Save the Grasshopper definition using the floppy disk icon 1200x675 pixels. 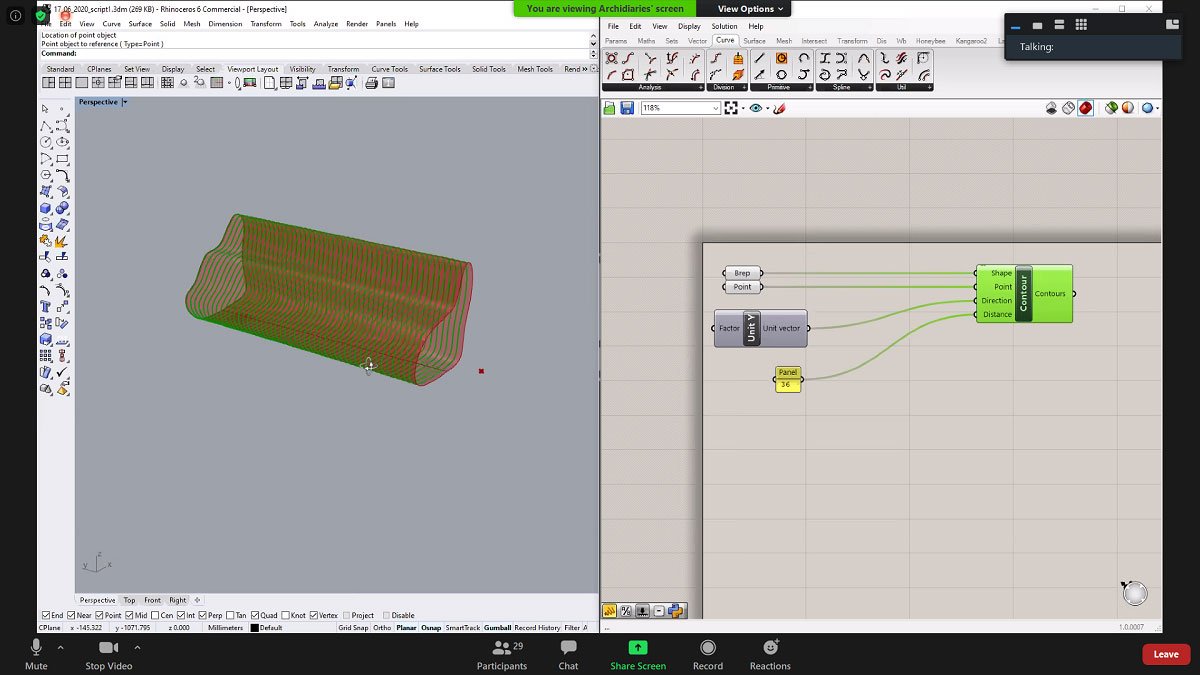(627, 108)
